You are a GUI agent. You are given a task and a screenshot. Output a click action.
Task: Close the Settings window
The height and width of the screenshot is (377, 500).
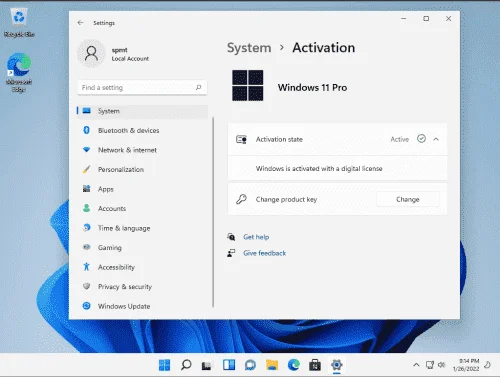[x=449, y=19]
